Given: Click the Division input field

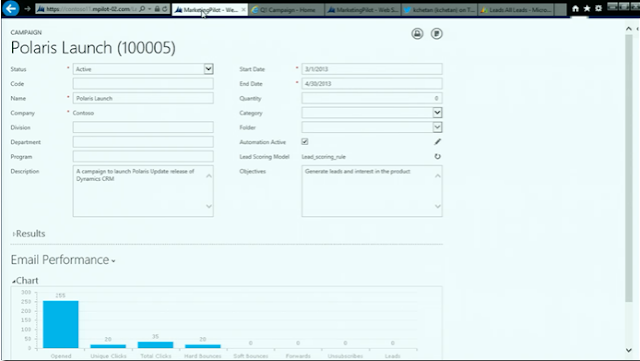Looking at the screenshot, I should pos(143,127).
